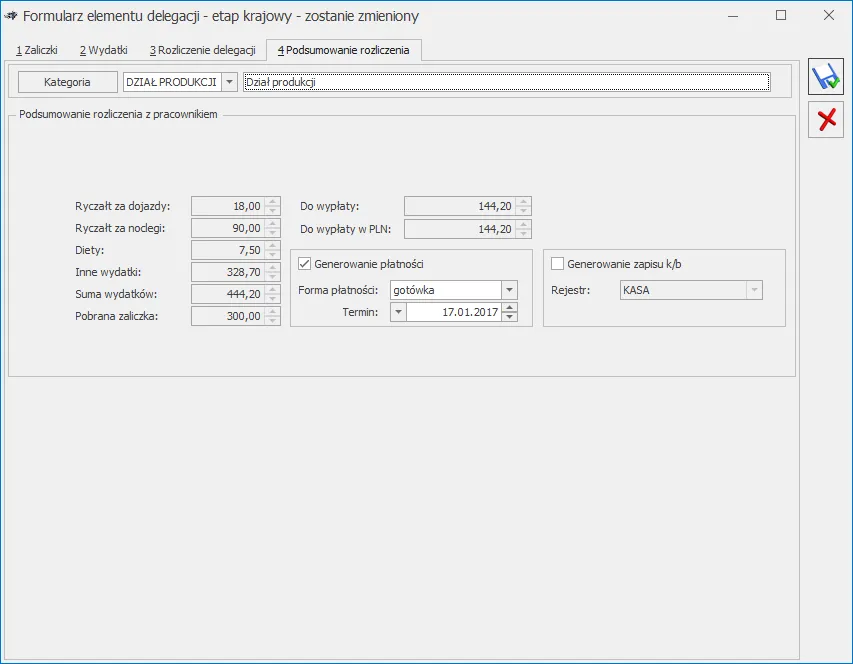
Task: Uncheck Generowanie płatności checkbox
Action: (305, 264)
